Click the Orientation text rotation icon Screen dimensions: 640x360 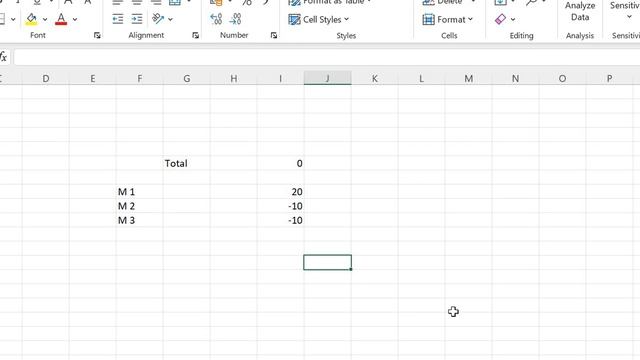(158, 19)
